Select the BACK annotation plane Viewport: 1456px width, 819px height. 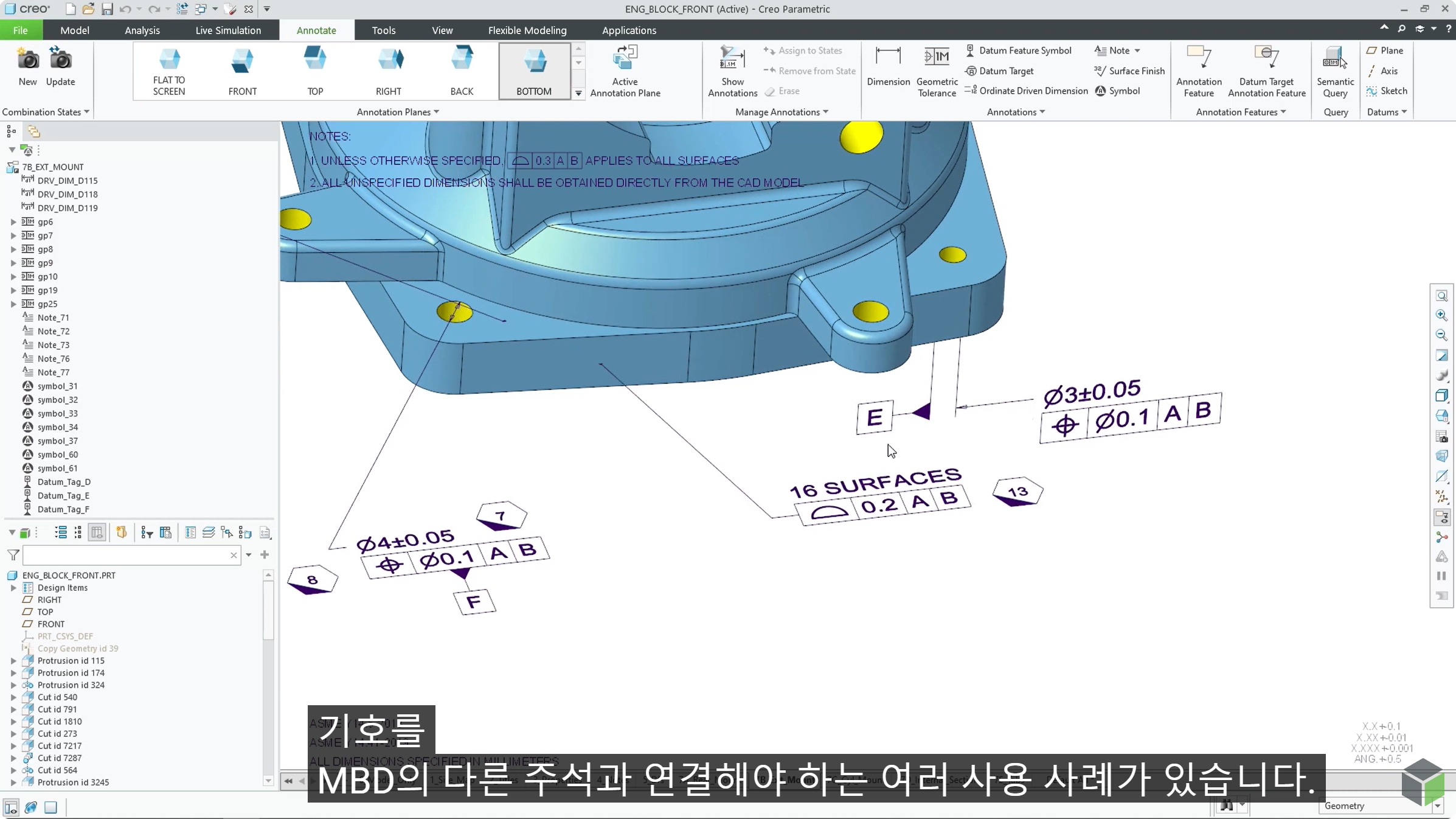click(x=462, y=72)
